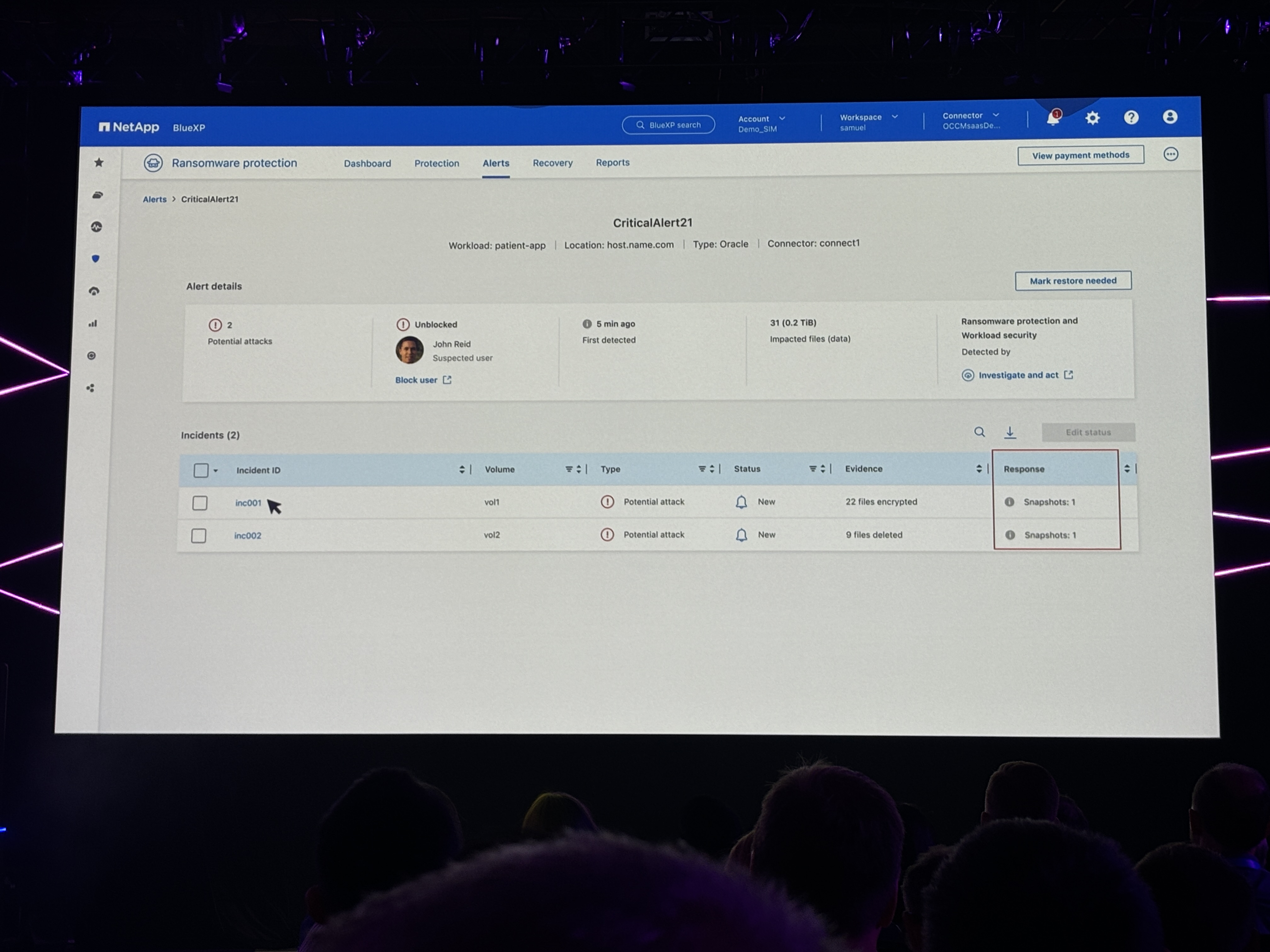Open Investigate and act link
Viewport: 1270px width, 952px height.
[1018, 375]
